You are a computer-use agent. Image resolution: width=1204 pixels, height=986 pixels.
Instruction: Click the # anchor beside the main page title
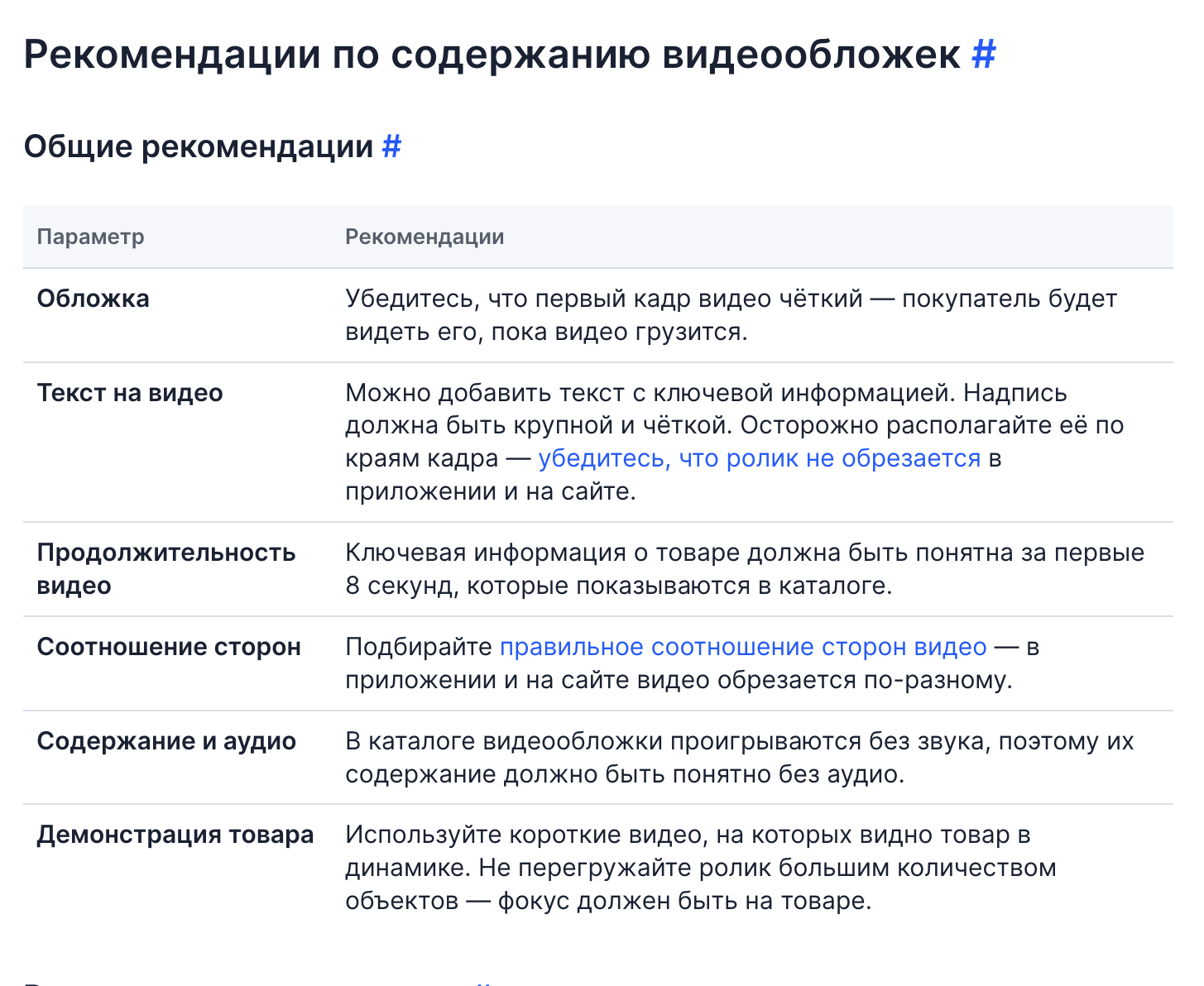983,55
